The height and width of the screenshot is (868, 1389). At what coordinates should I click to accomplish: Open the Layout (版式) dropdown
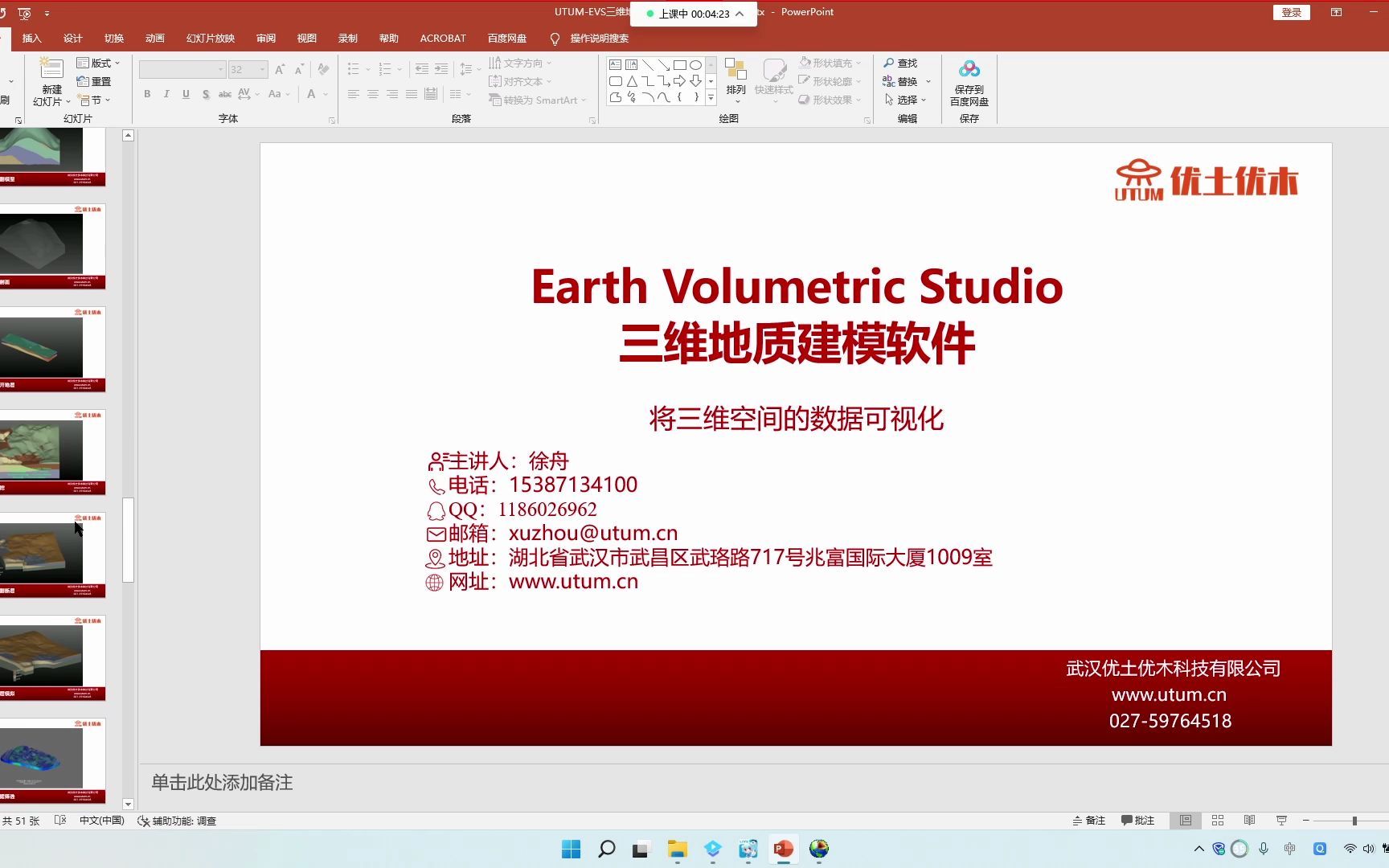[x=98, y=63]
